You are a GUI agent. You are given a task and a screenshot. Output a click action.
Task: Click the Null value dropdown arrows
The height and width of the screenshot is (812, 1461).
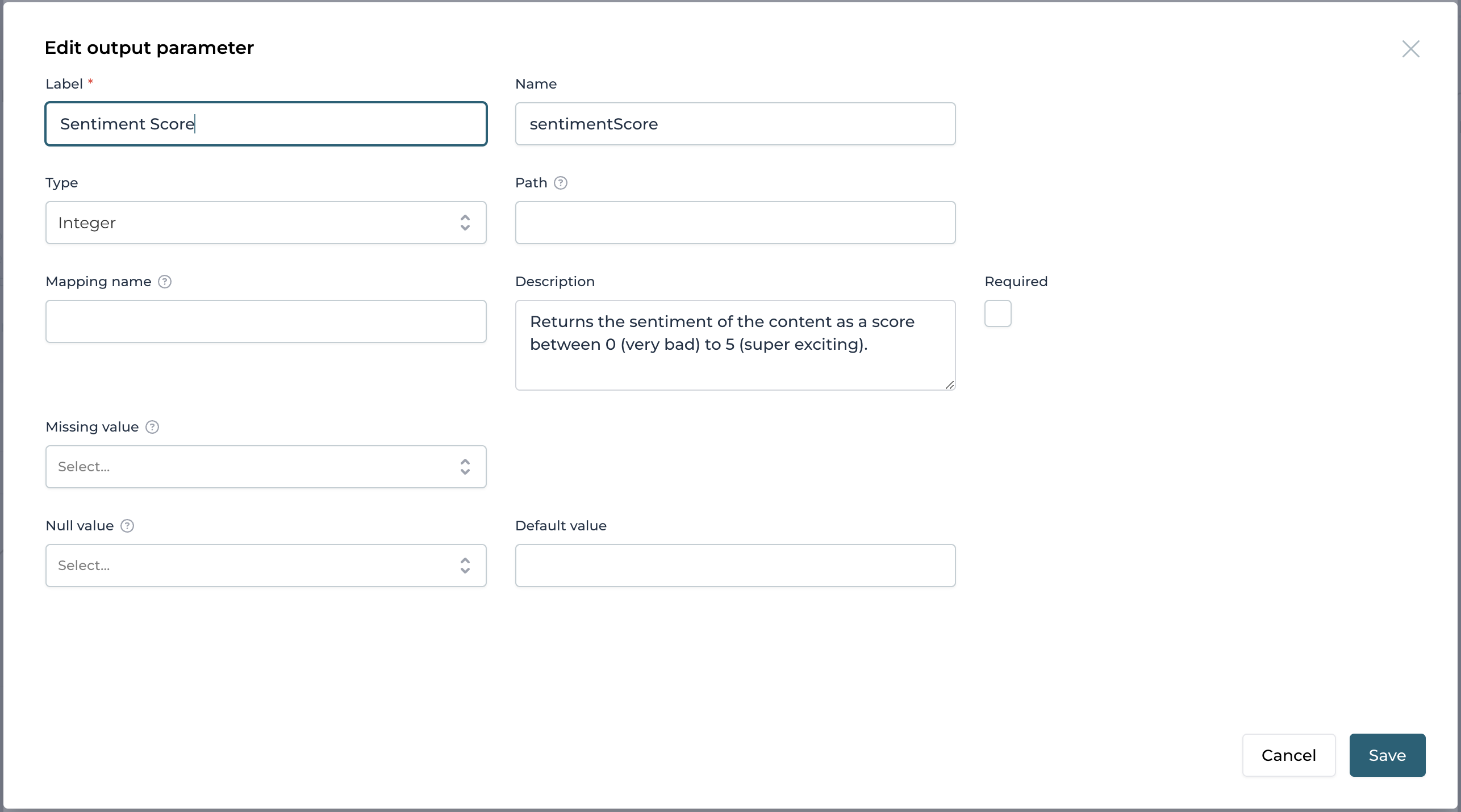[465, 566]
